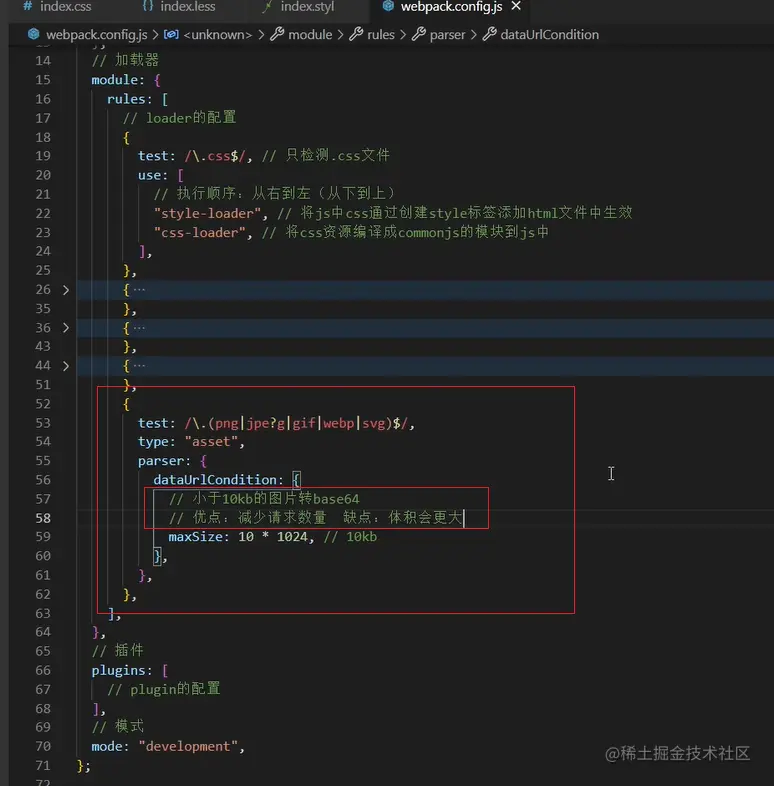Click the // plugin的配置 comment
Screen dimensions: 774x786
click(x=164, y=689)
